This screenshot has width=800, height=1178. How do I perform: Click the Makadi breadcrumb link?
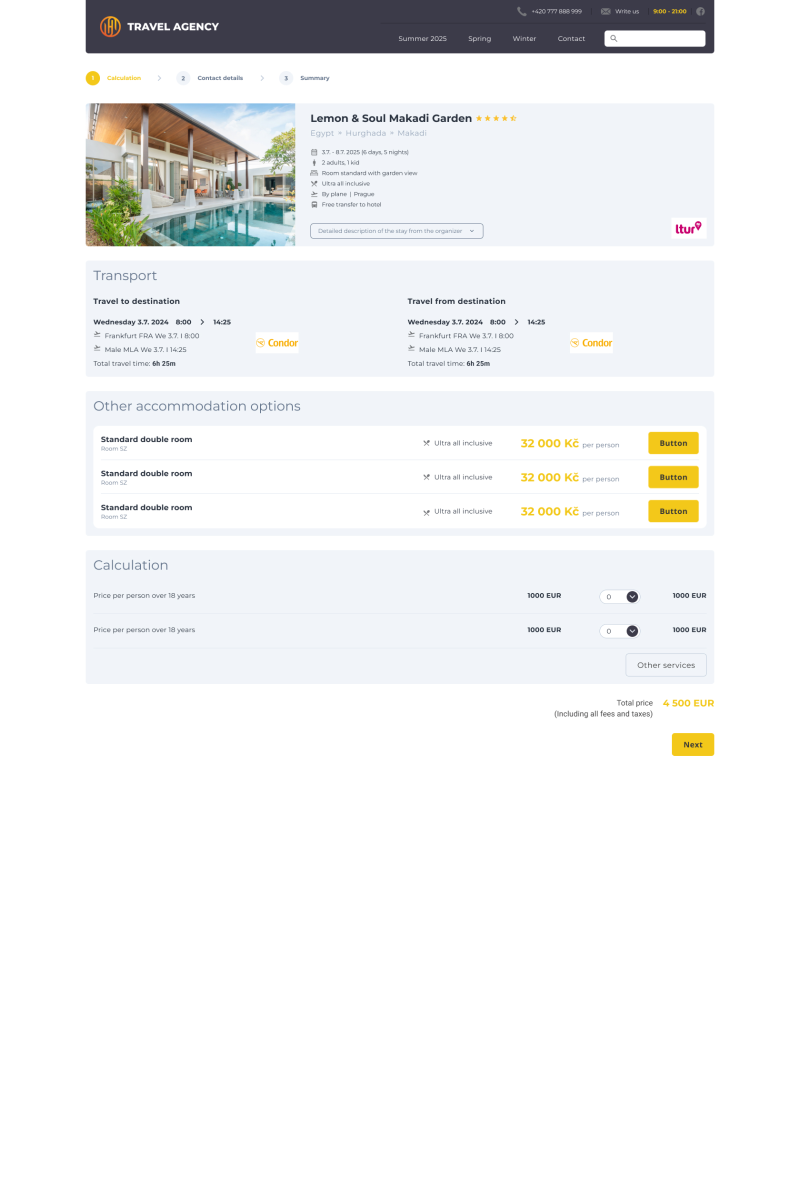[412, 133]
